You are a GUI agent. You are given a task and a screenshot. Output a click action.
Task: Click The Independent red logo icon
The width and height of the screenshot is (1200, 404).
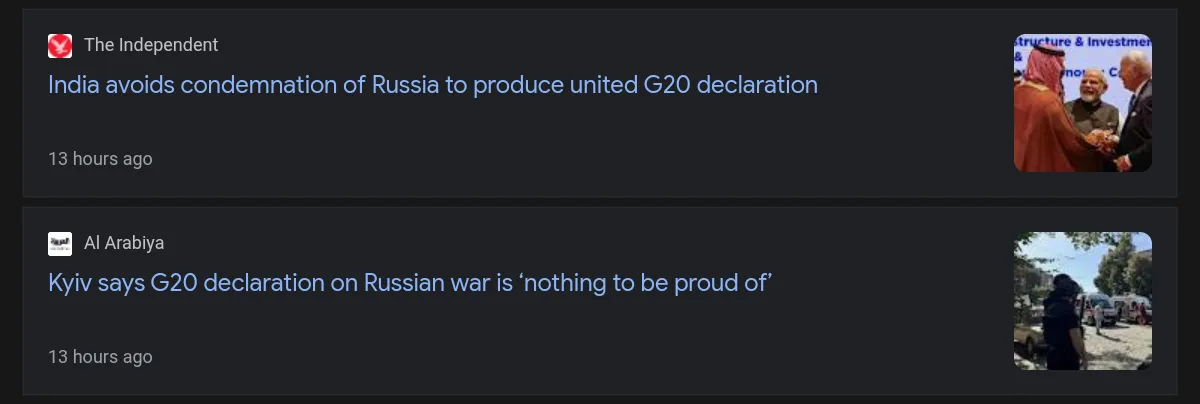coord(60,45)
